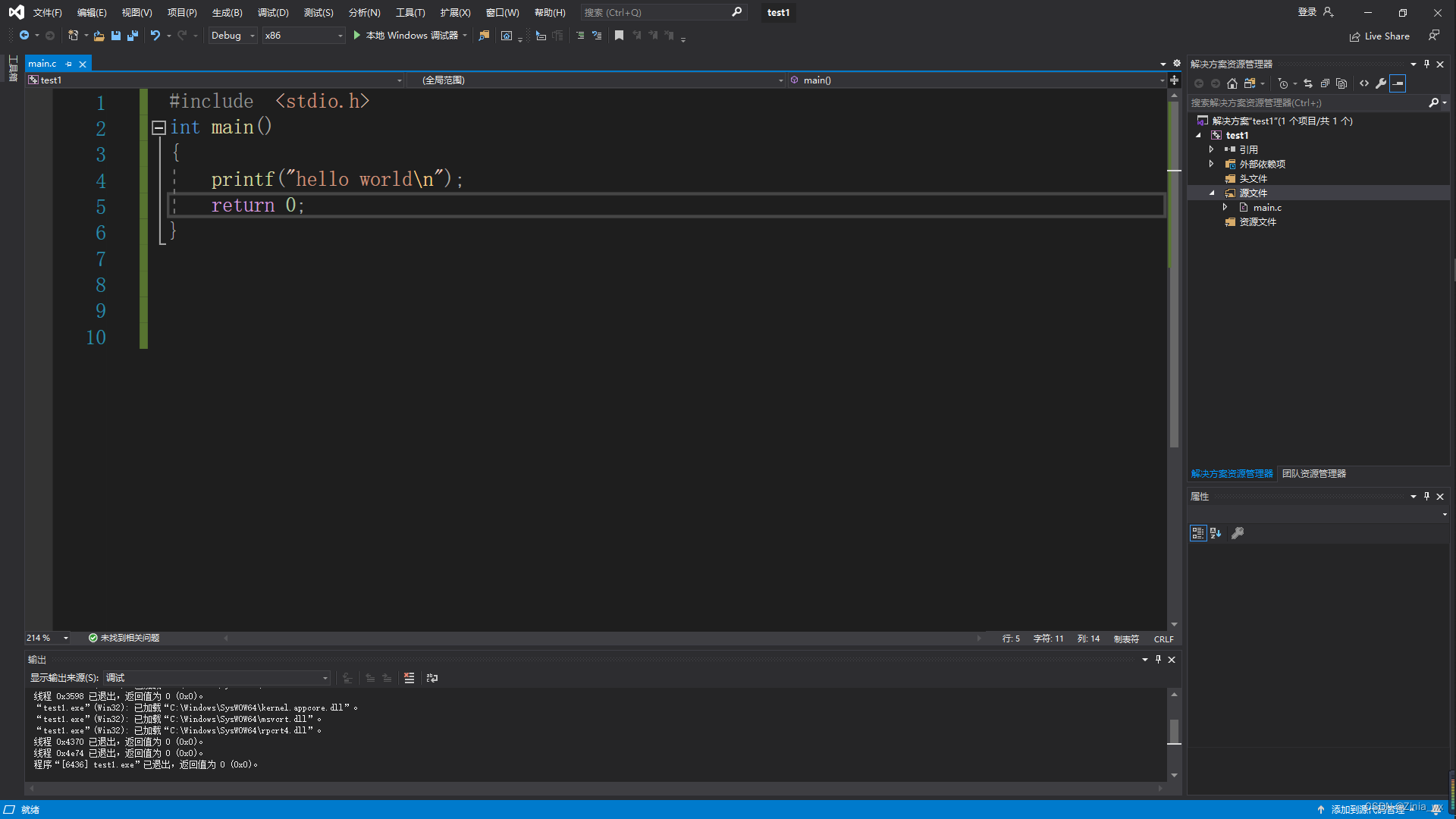Click the Undo icon on the toolbar
The height and width of the screenshot is (819, 1456).
point(155,35)
